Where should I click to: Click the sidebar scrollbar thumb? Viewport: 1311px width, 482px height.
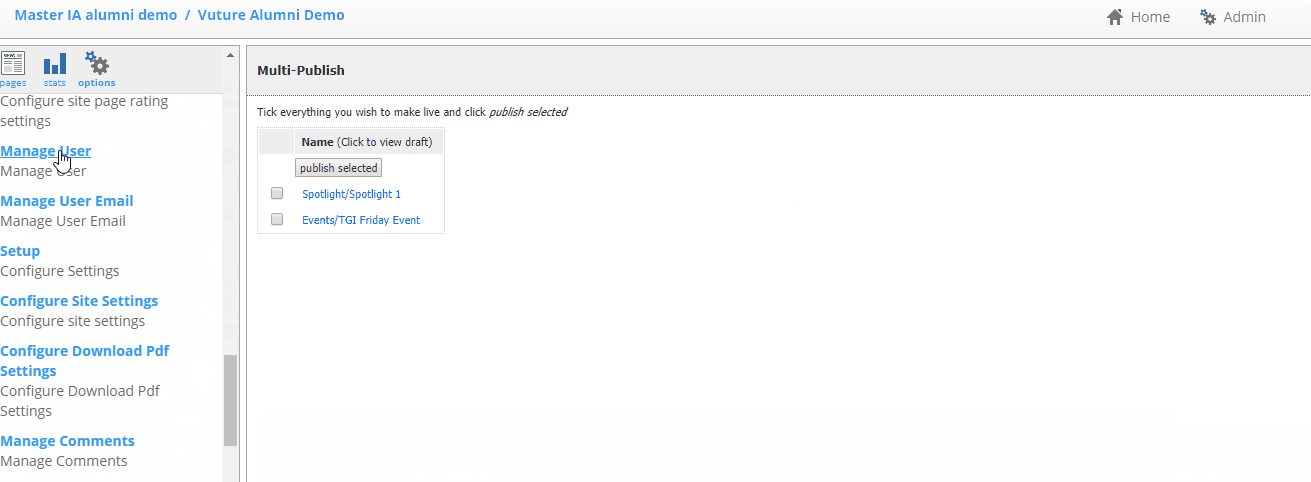coord(231,400)
